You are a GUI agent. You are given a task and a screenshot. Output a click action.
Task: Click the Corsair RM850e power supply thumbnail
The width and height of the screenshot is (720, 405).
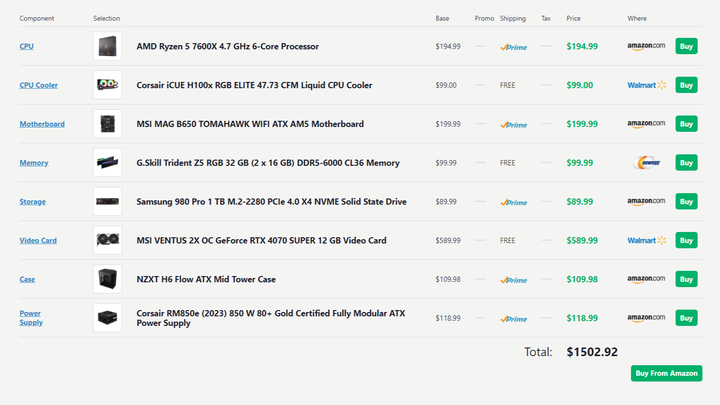107,318
